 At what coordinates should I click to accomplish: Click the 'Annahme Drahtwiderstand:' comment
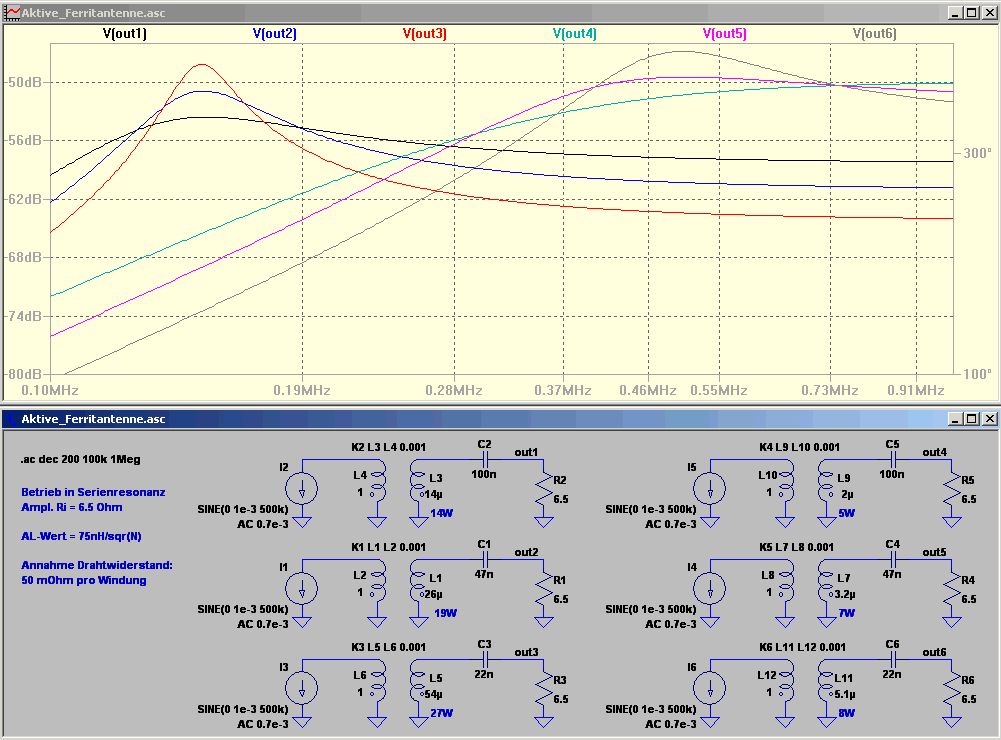[97, 565]
